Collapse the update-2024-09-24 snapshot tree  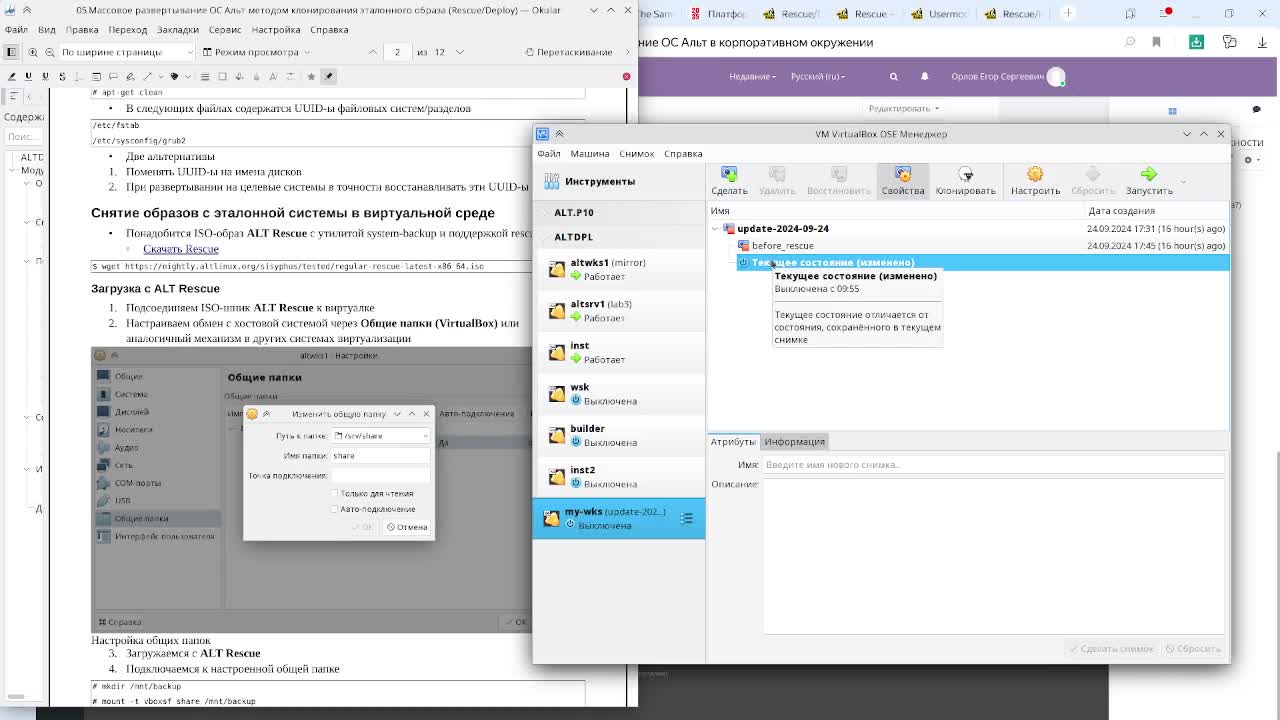(715, 229)
